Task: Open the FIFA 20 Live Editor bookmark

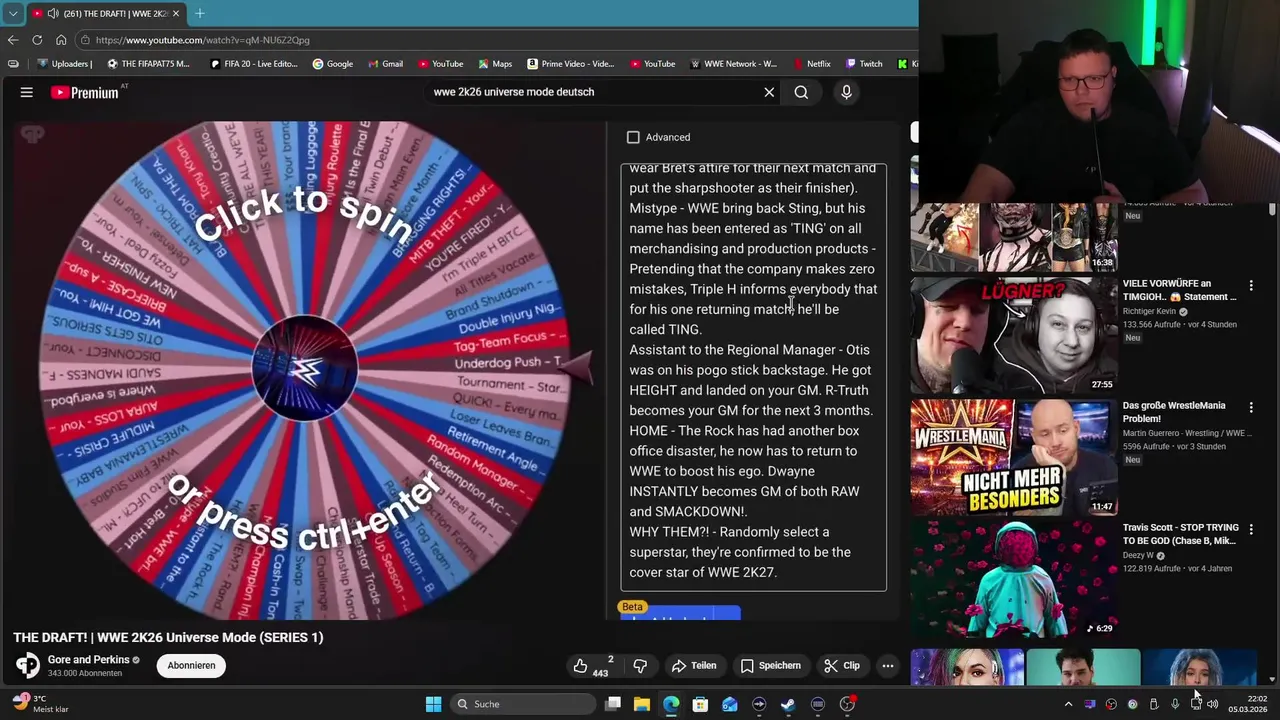Action: pos(254,64)
